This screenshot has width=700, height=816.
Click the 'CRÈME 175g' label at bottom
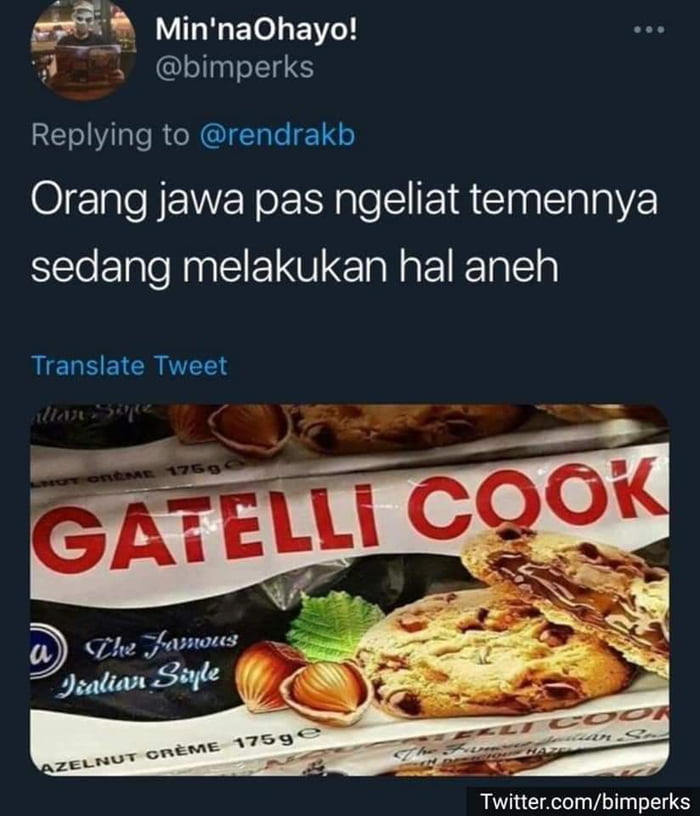pyautogui.click(x=227, y=746)
